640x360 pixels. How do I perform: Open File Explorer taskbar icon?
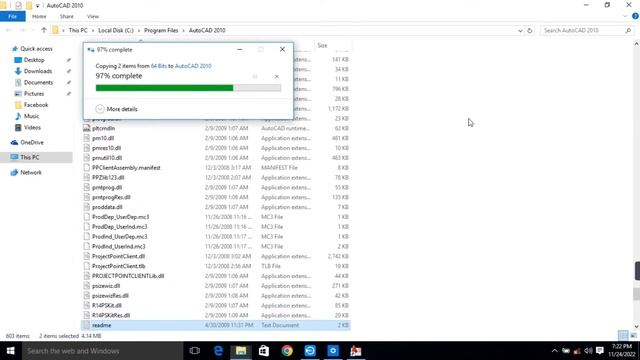coord(241,351)
